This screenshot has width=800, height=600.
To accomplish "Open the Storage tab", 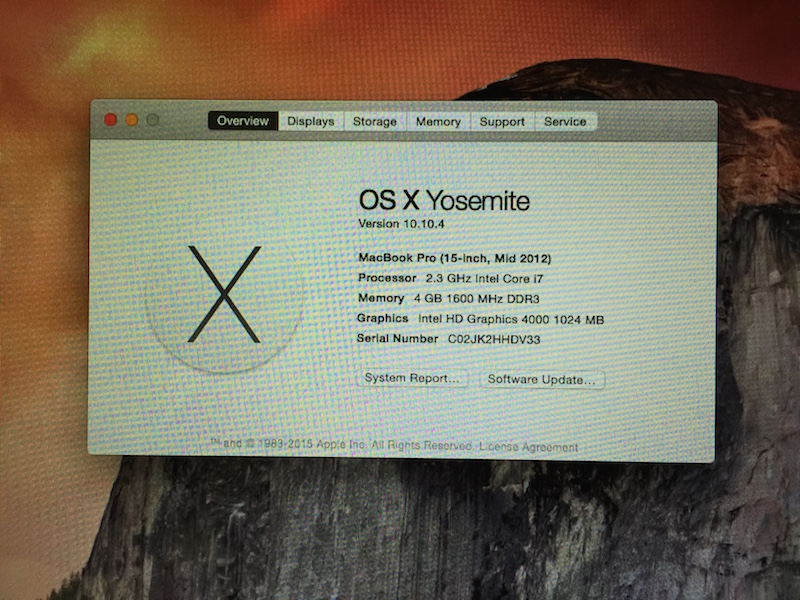I will [x=375, y=121].
